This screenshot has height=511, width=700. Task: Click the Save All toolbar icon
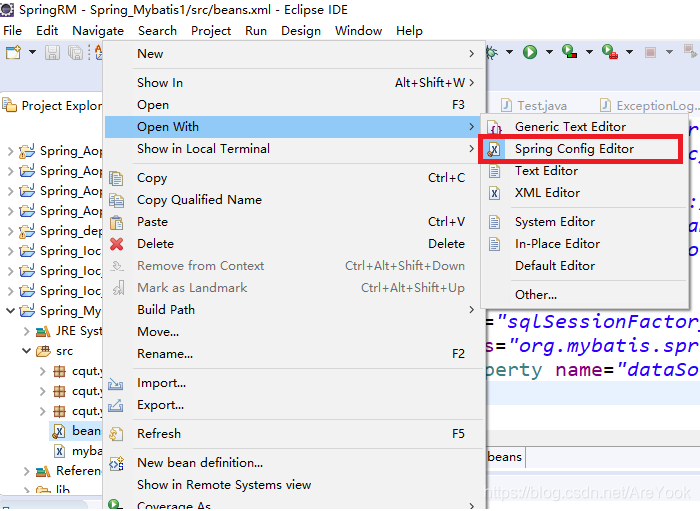(x=75, y=52)
